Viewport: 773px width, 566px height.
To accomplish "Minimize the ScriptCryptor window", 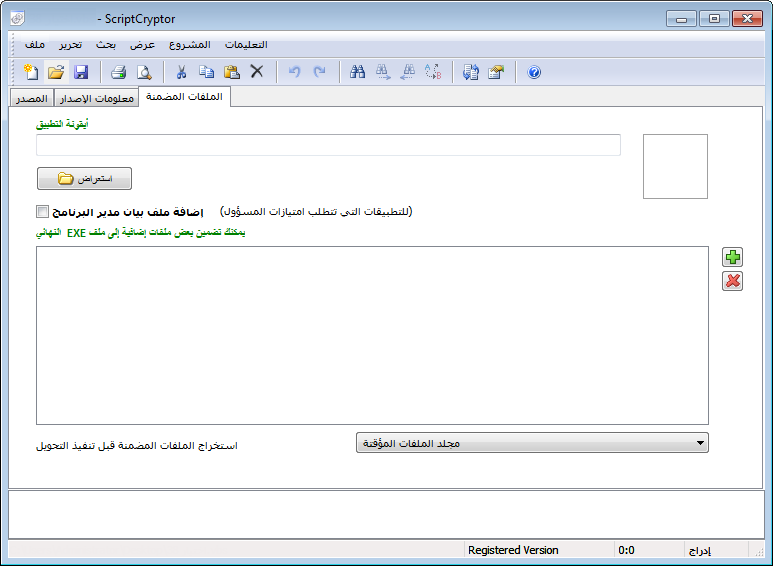I will 681,19.
